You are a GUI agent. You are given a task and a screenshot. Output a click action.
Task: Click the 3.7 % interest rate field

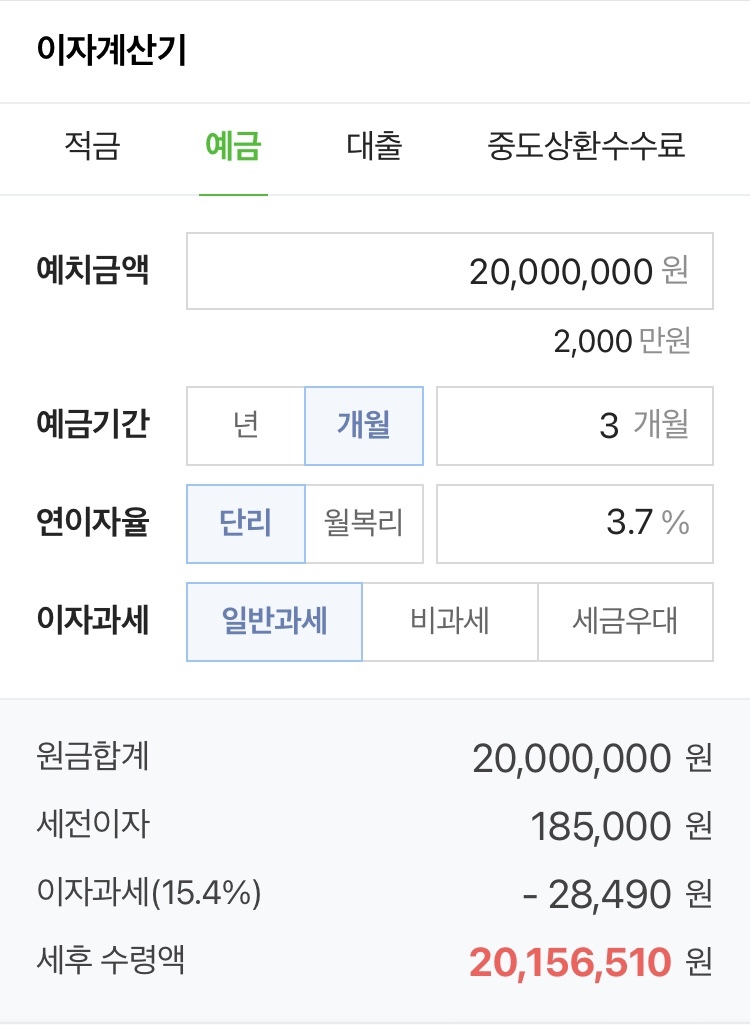[x=575, y=524]
